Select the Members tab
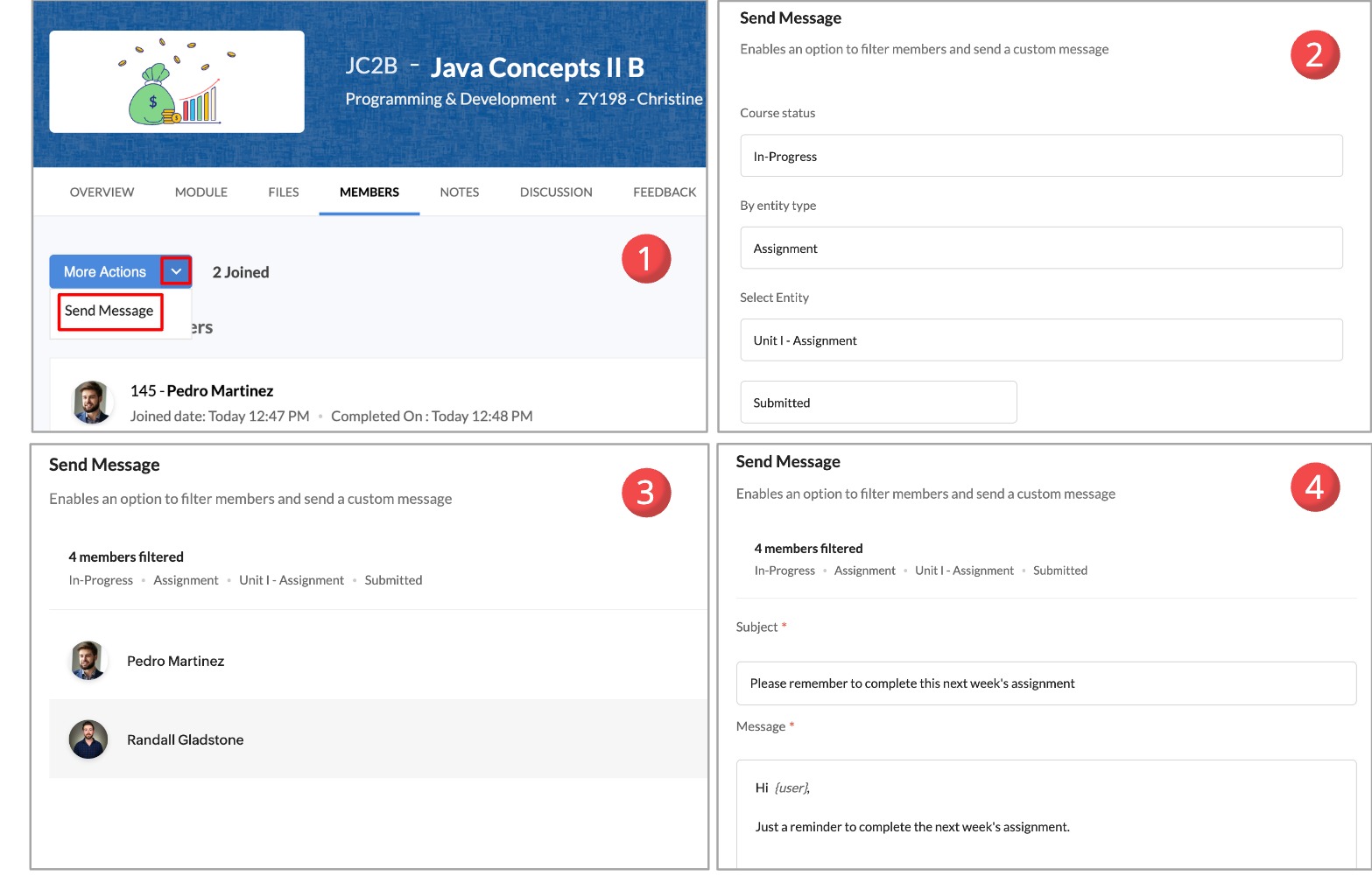The image size is (1372, 876). tap(369, 192)
